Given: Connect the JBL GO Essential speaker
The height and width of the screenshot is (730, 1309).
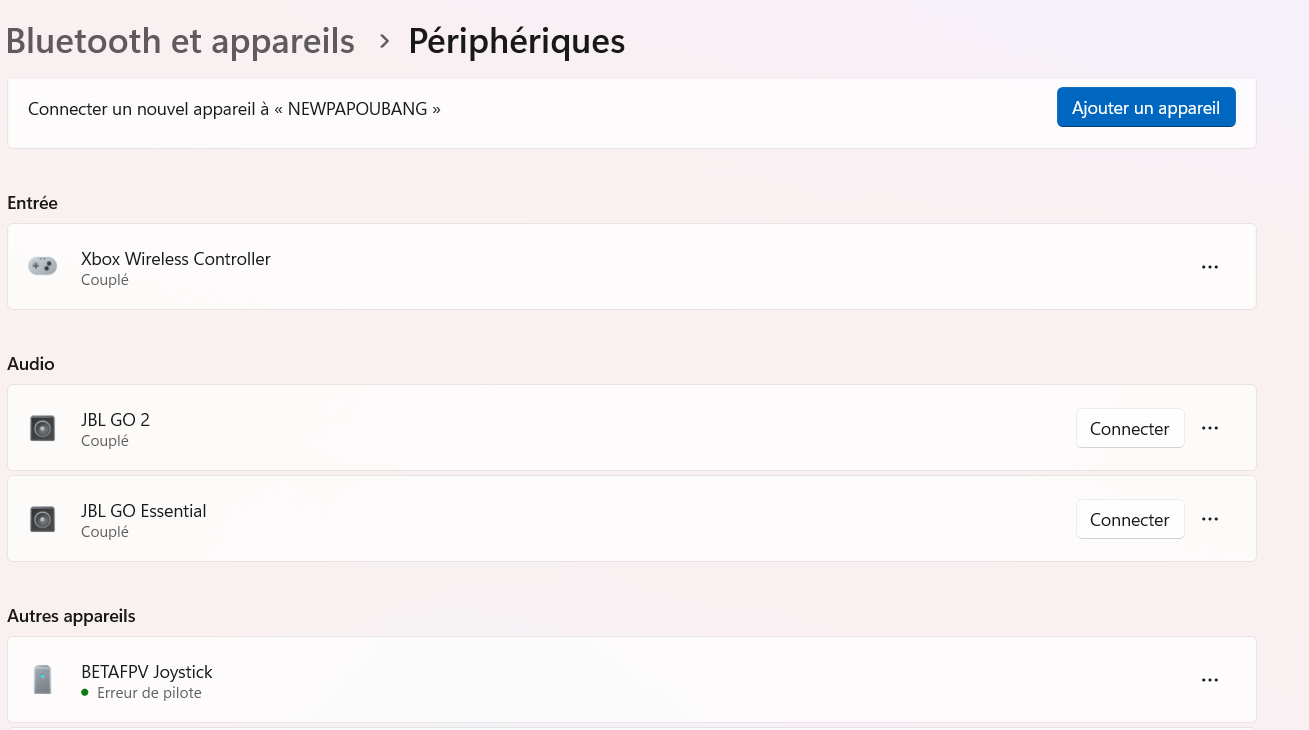Looking at the screenshot, I should coord(1129,519).
